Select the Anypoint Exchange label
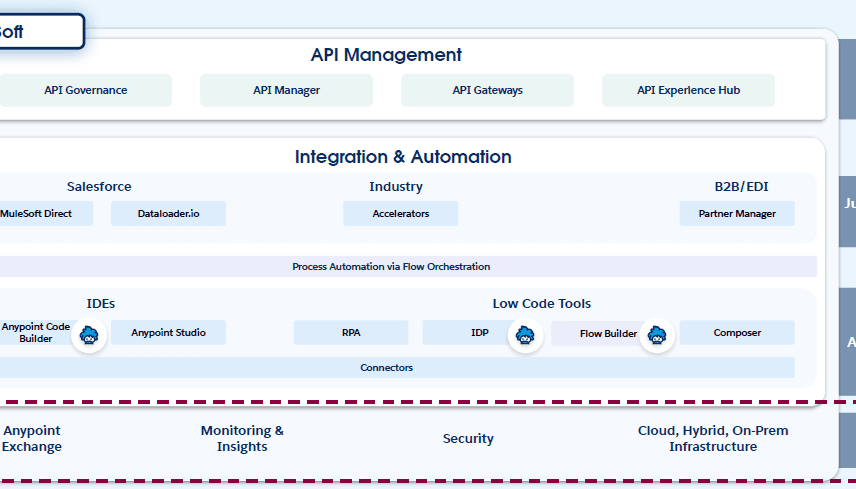The image size is (856, 489). click(32, 438)
